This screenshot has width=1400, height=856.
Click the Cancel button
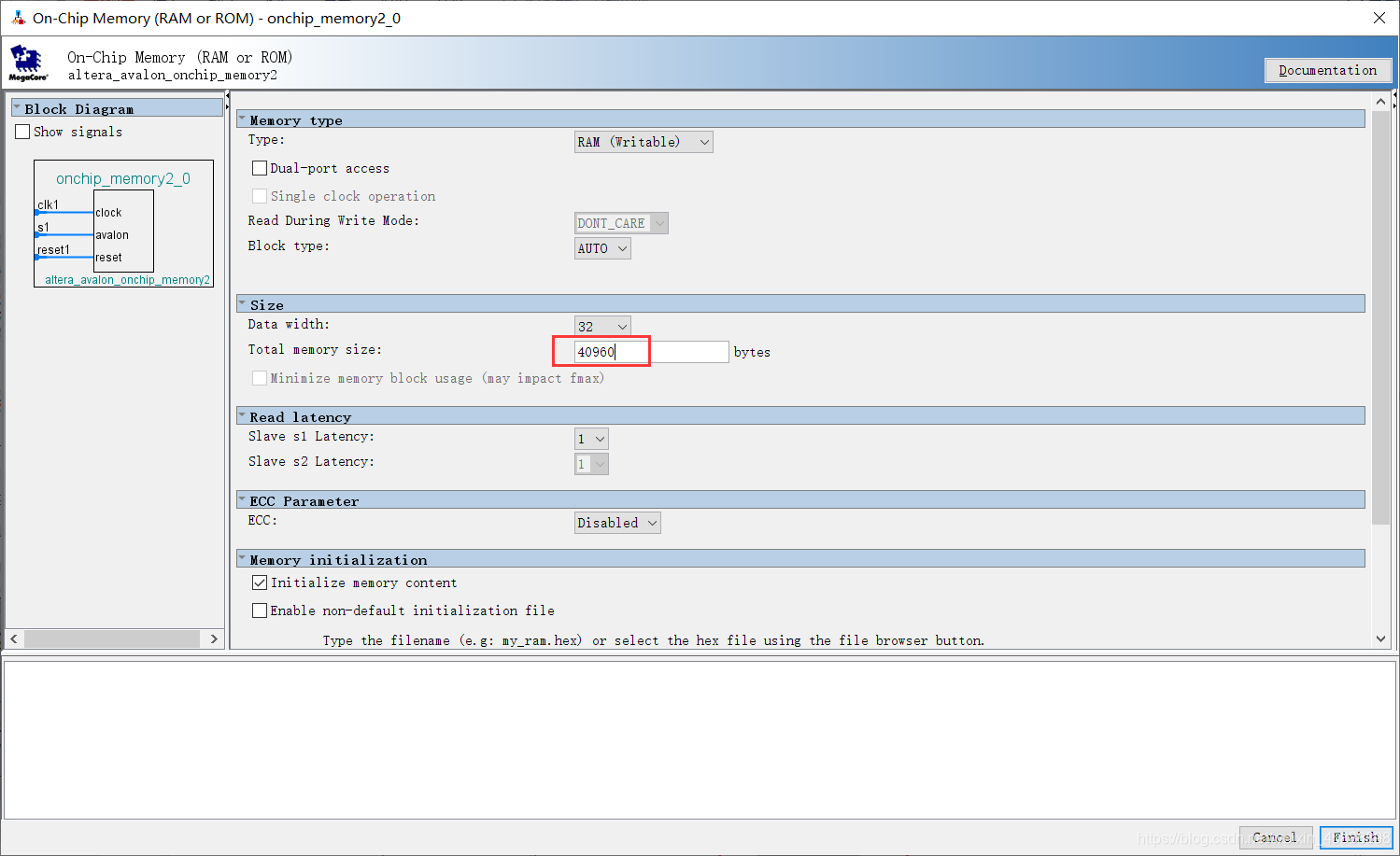tap(1276, 837)
